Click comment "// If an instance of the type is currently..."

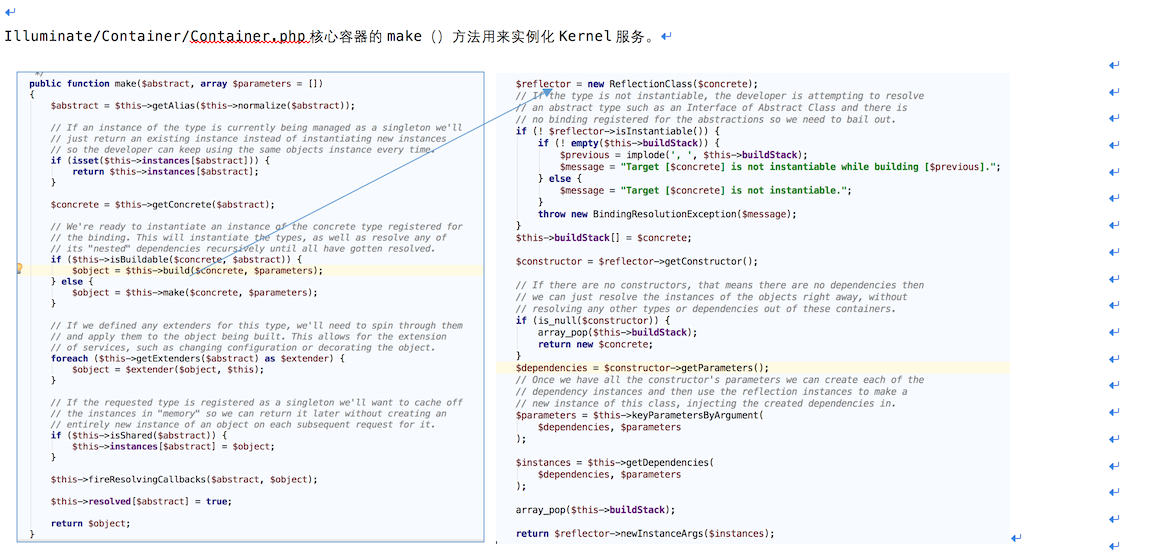click(257, 127)
